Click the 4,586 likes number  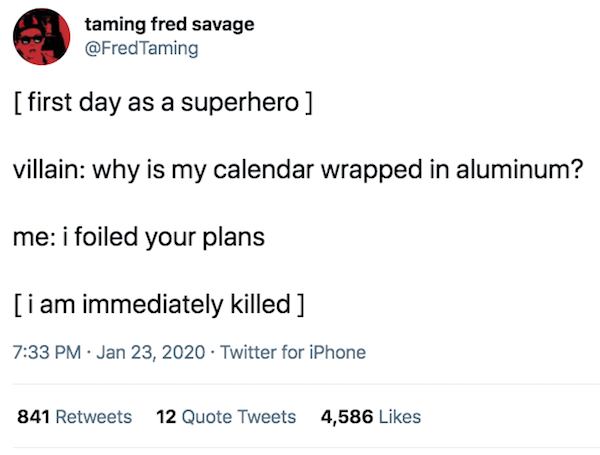point(345,416)
